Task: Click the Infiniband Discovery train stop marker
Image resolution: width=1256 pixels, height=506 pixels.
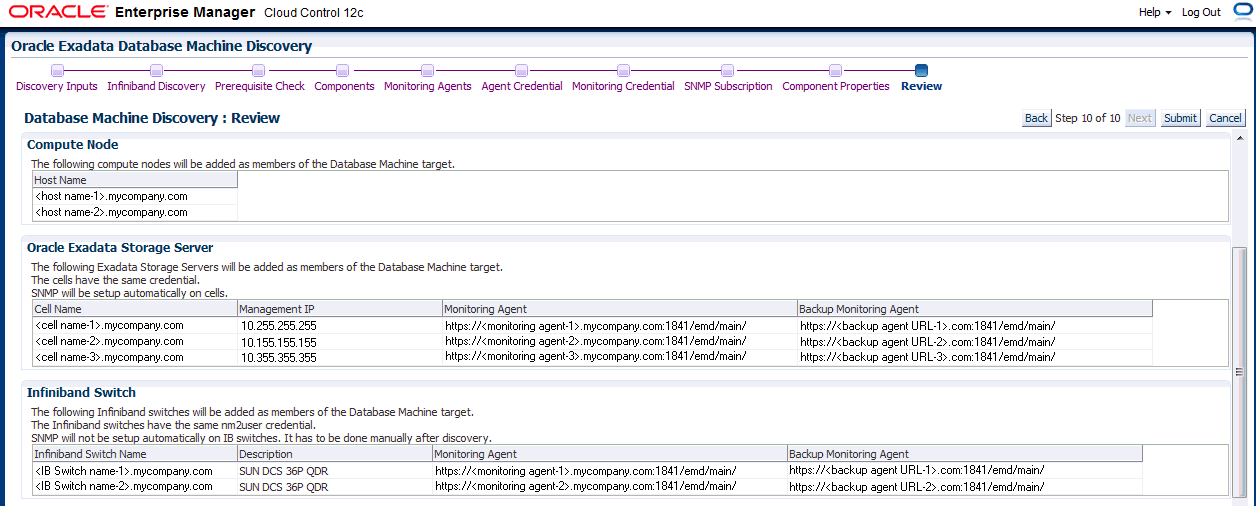Action: click(x=156, y=70)
